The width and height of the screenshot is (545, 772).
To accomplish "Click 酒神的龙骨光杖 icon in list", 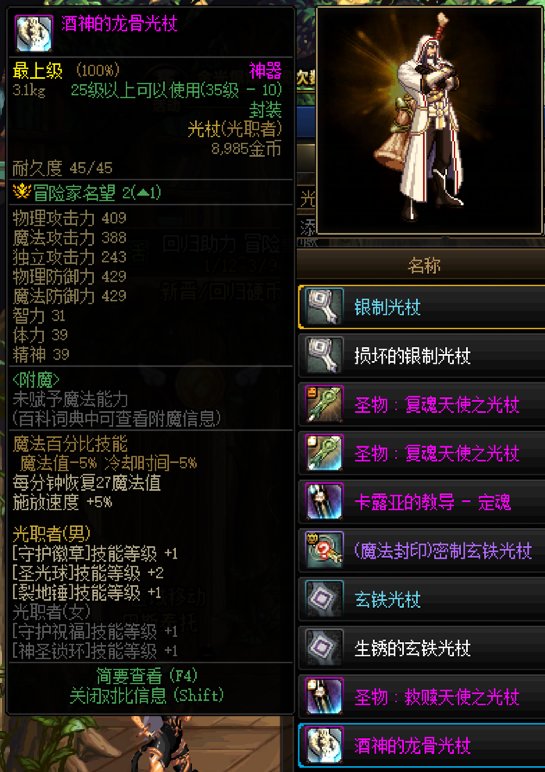I will click(324, 745).
